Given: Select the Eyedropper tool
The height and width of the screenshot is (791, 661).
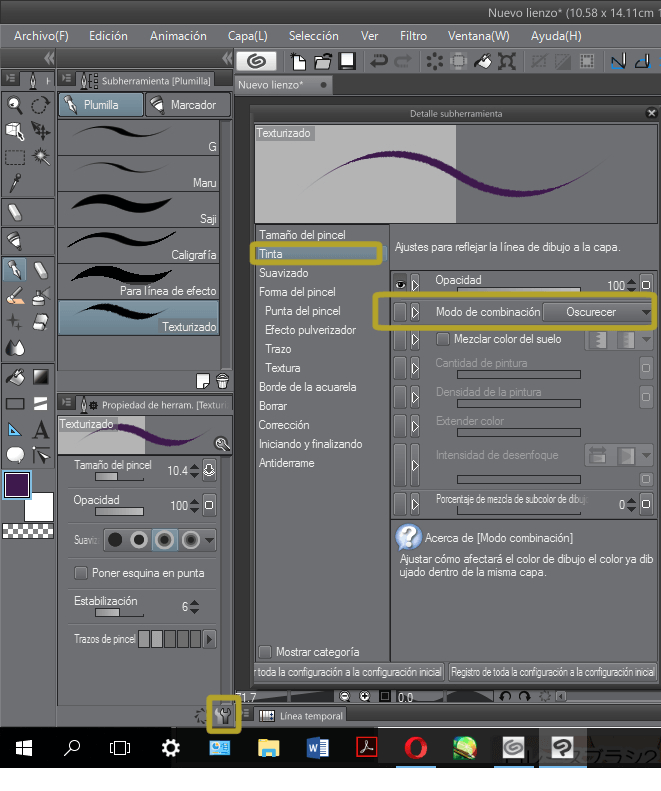Looking at the screenshot, I should pos(15,182).
